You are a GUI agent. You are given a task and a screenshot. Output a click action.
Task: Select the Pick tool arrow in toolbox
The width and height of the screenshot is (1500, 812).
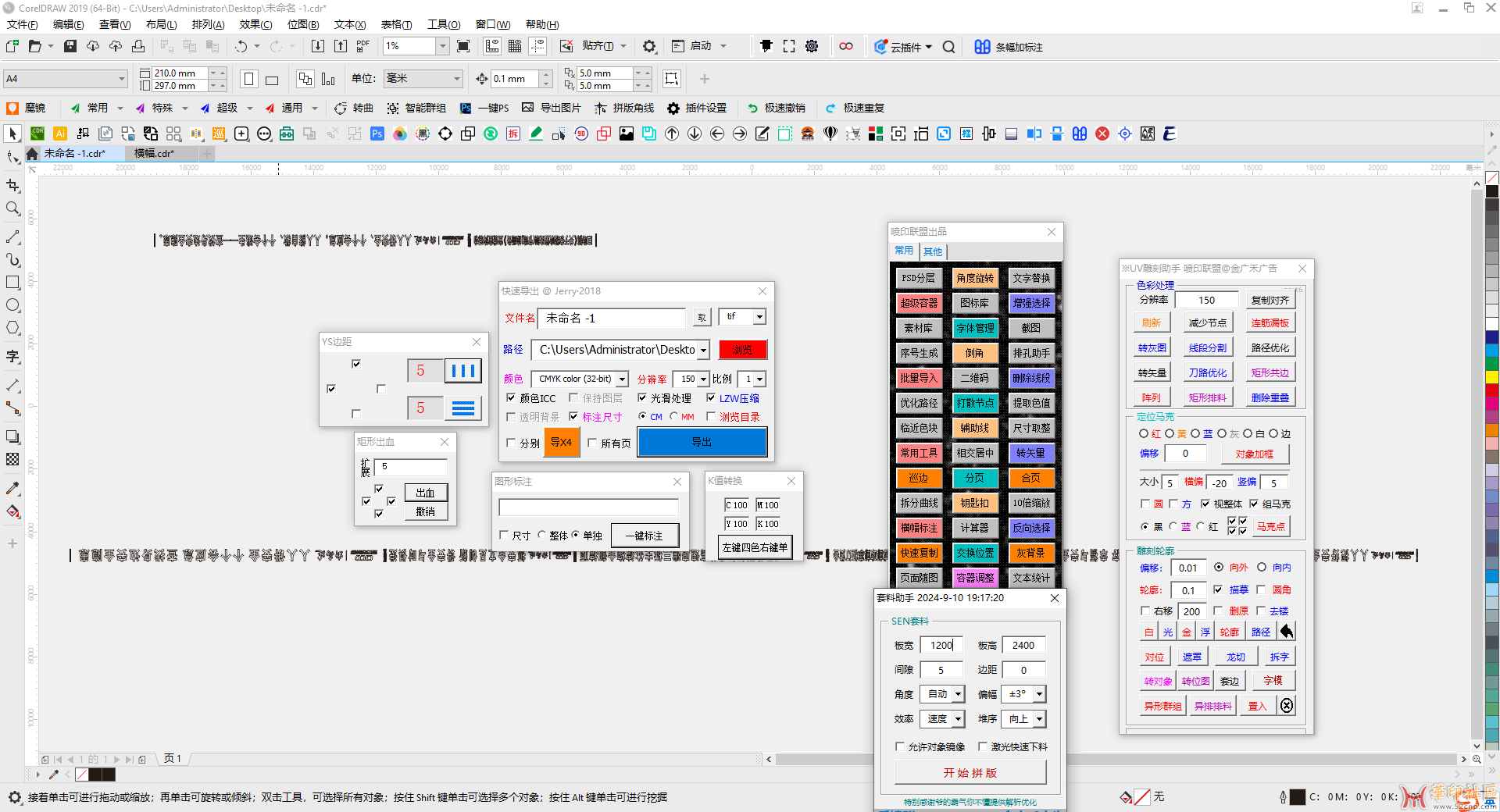coord(12,134)
